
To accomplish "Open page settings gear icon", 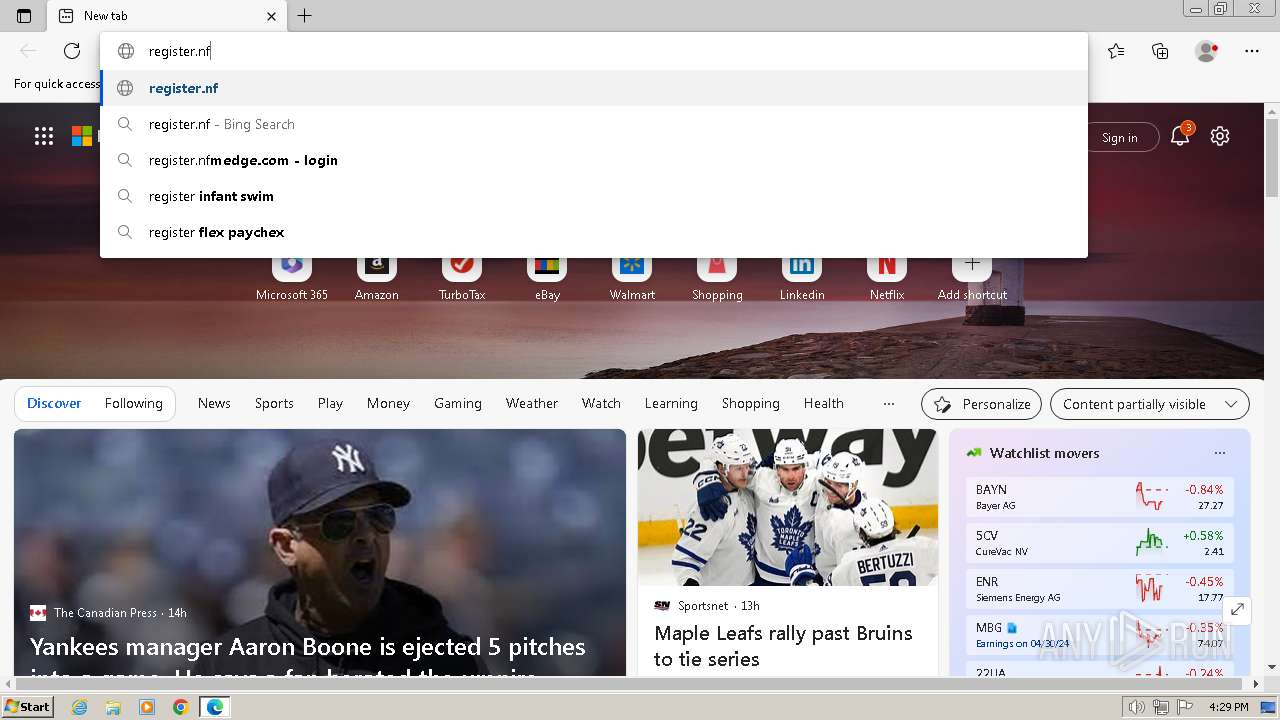I will click(1220, 136).
